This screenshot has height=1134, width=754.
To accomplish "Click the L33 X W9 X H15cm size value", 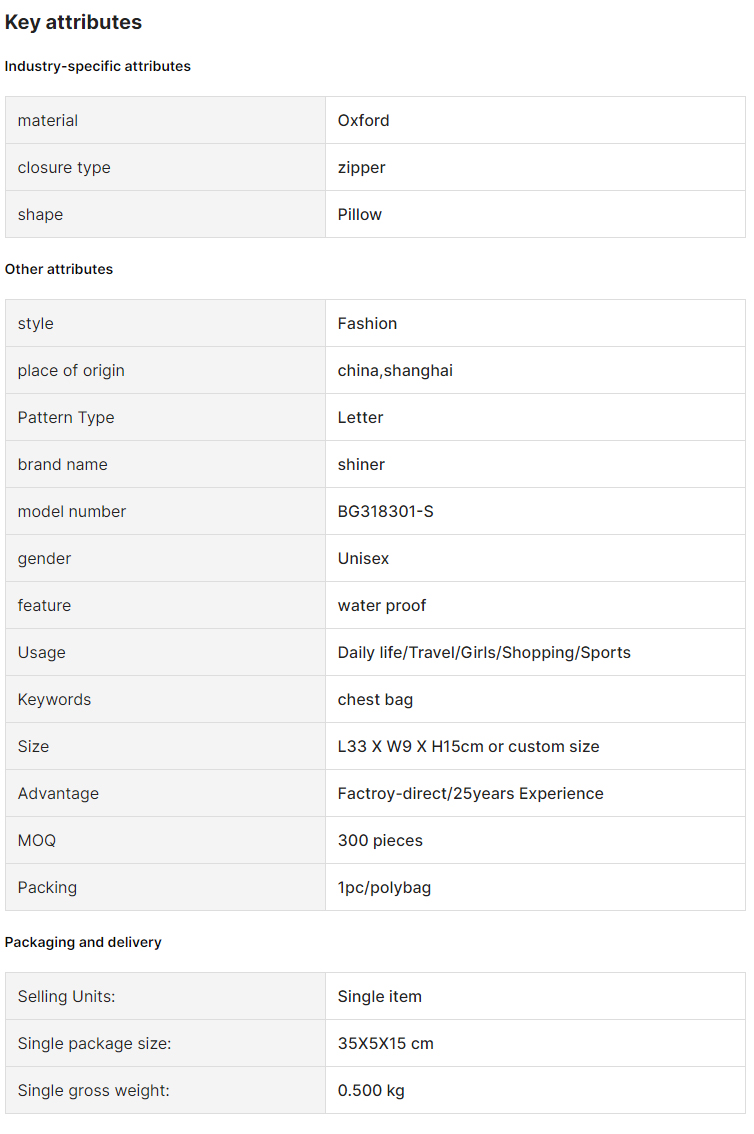I will pyautogui.click(x=468, y=747).
